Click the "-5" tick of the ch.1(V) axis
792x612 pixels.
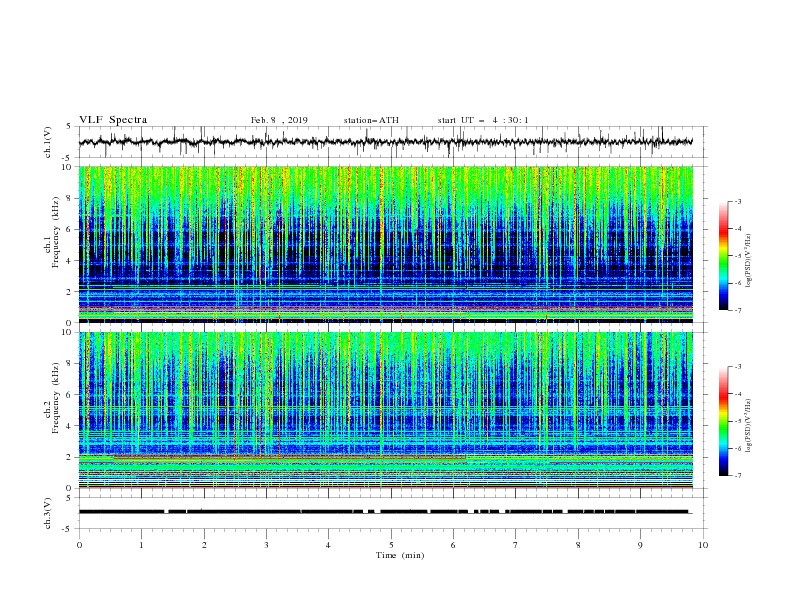click(67, 158)
